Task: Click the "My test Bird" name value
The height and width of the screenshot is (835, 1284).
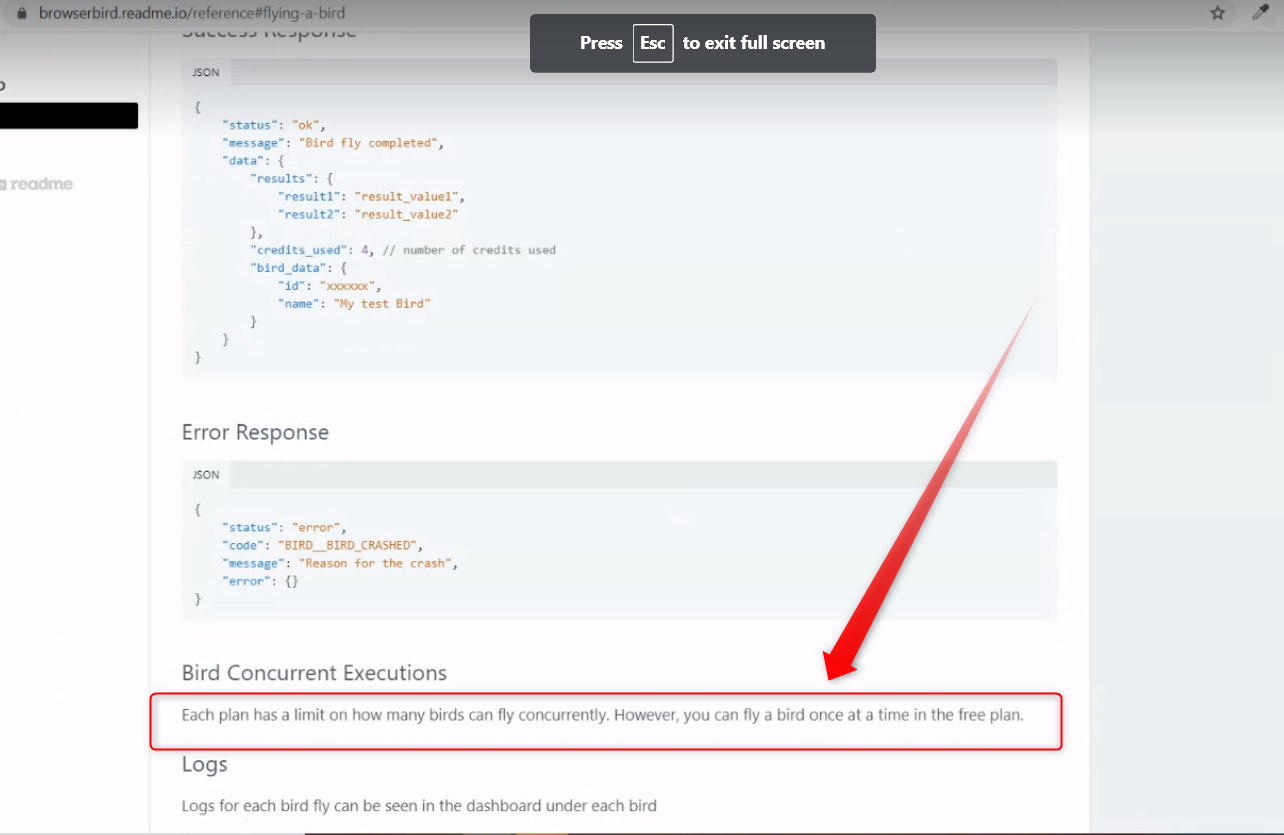Action: [382, 303]
